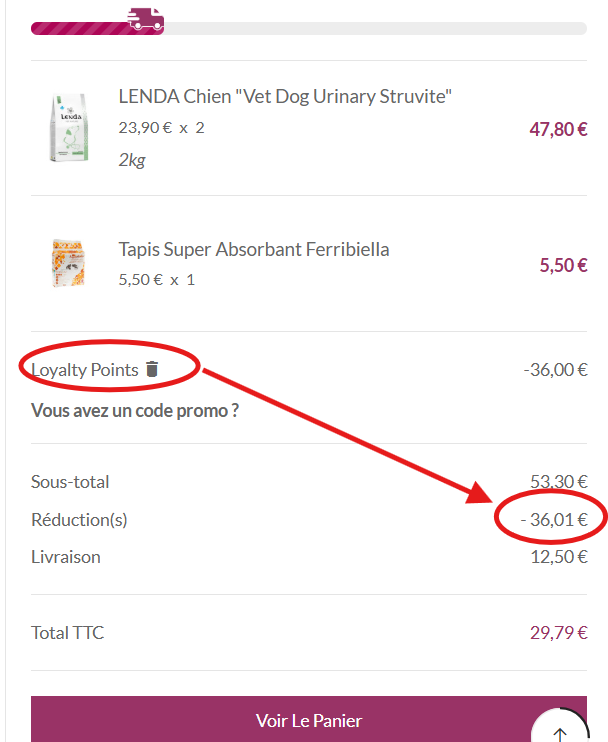Open Tapis Super Absorbant Ferribiella link
This screenshot has width=608, height=742.
(x=254, y=249)
